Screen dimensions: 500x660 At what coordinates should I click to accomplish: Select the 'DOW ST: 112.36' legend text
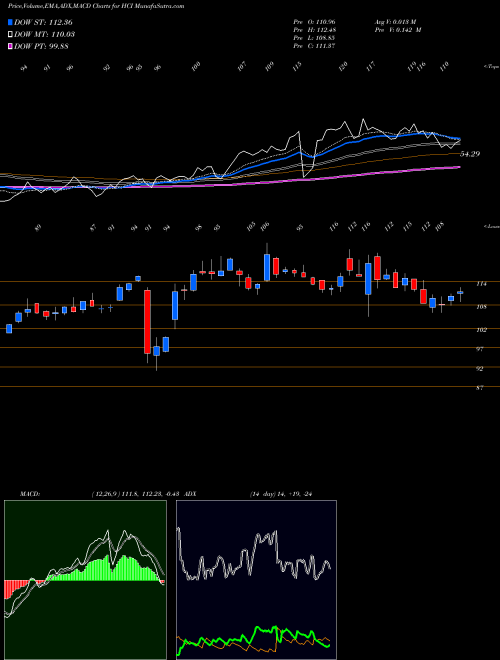44,22
